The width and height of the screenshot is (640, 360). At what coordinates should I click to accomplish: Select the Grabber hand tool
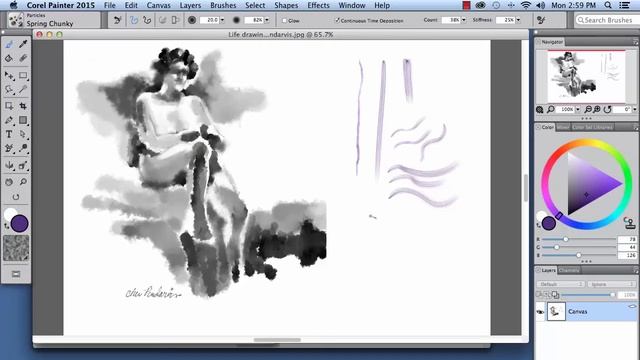[9, 182]
